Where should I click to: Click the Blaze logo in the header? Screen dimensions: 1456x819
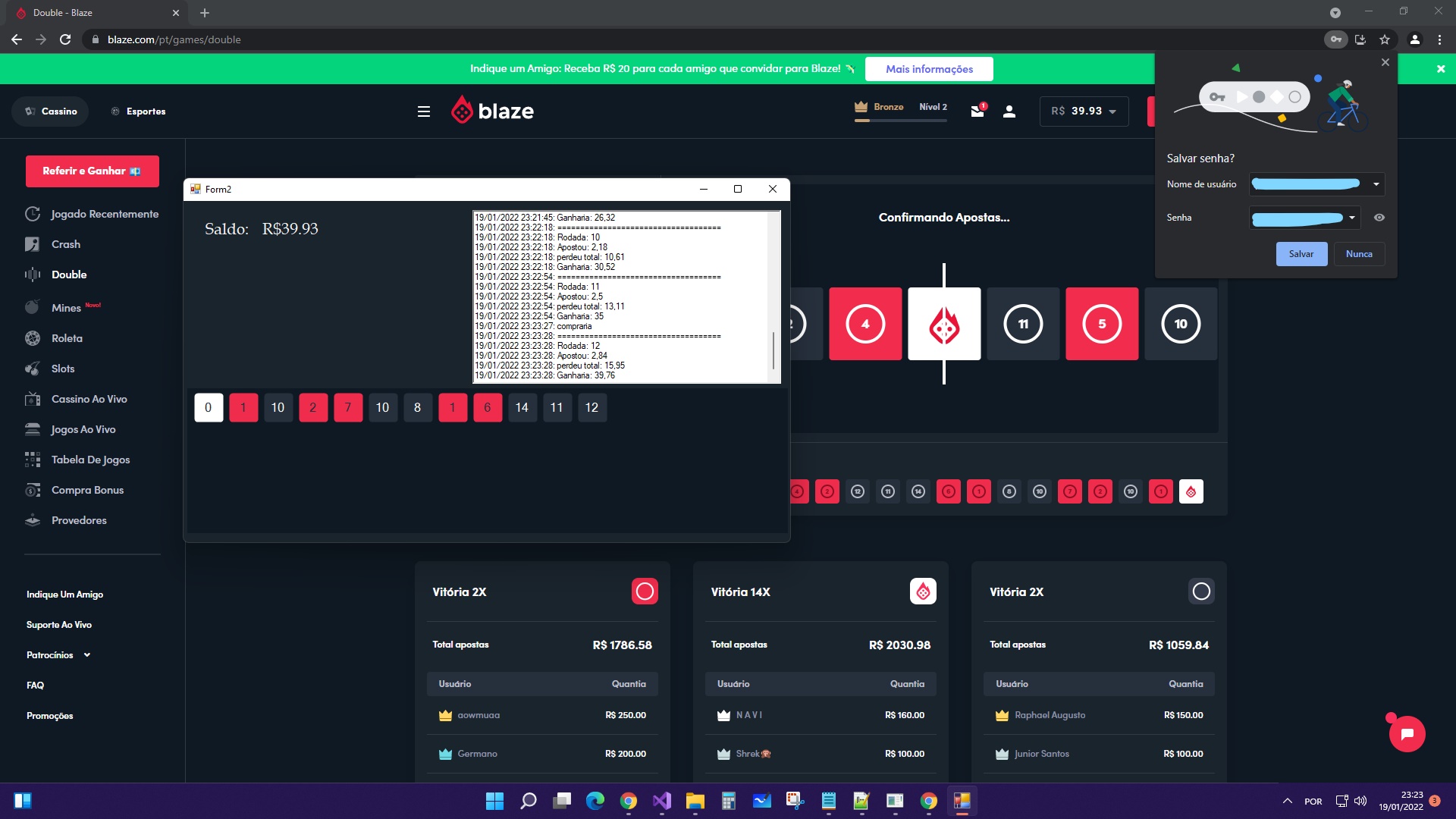[492, 111]
